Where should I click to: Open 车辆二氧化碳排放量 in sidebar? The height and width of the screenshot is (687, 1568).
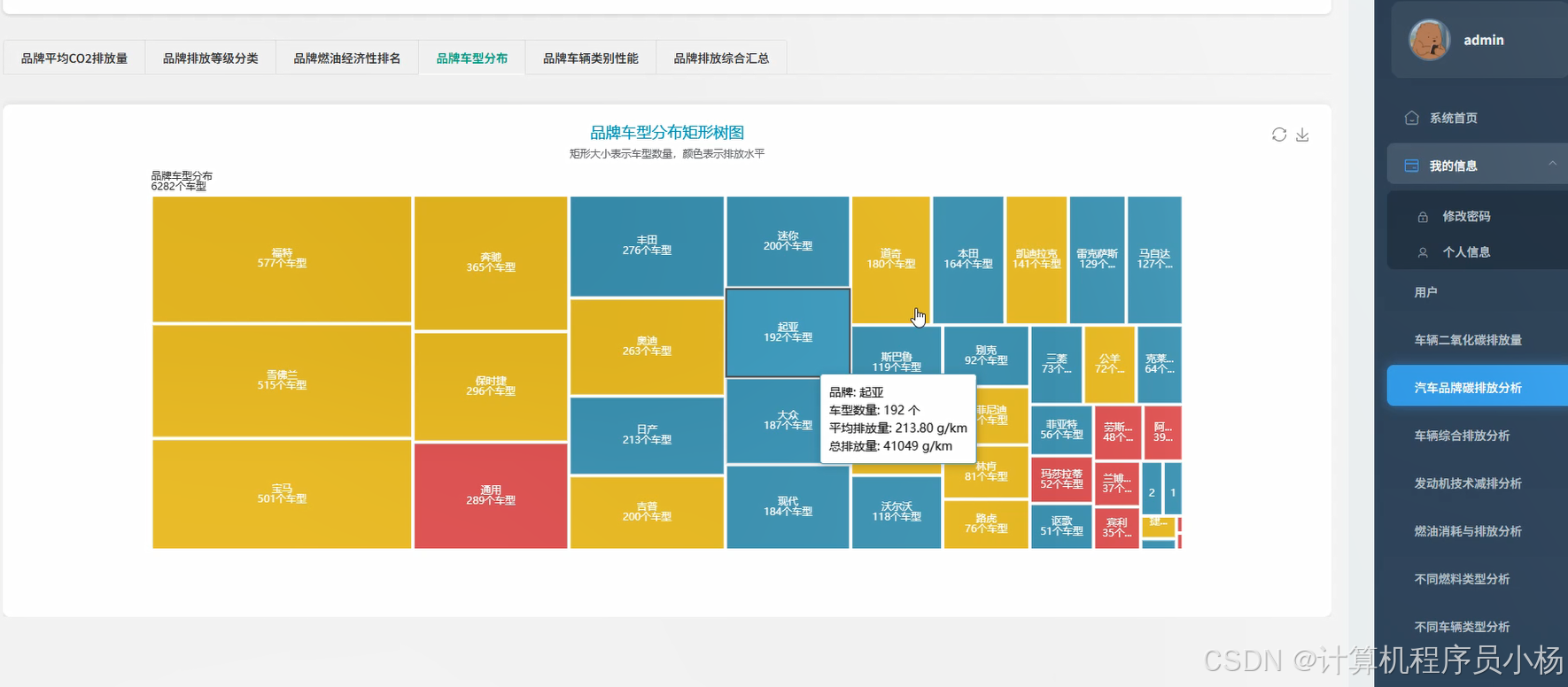[1468, 340]
